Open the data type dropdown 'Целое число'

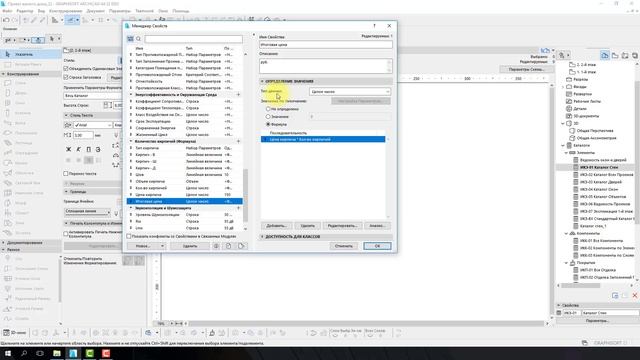pyautogui.click(x=350, y=92)
